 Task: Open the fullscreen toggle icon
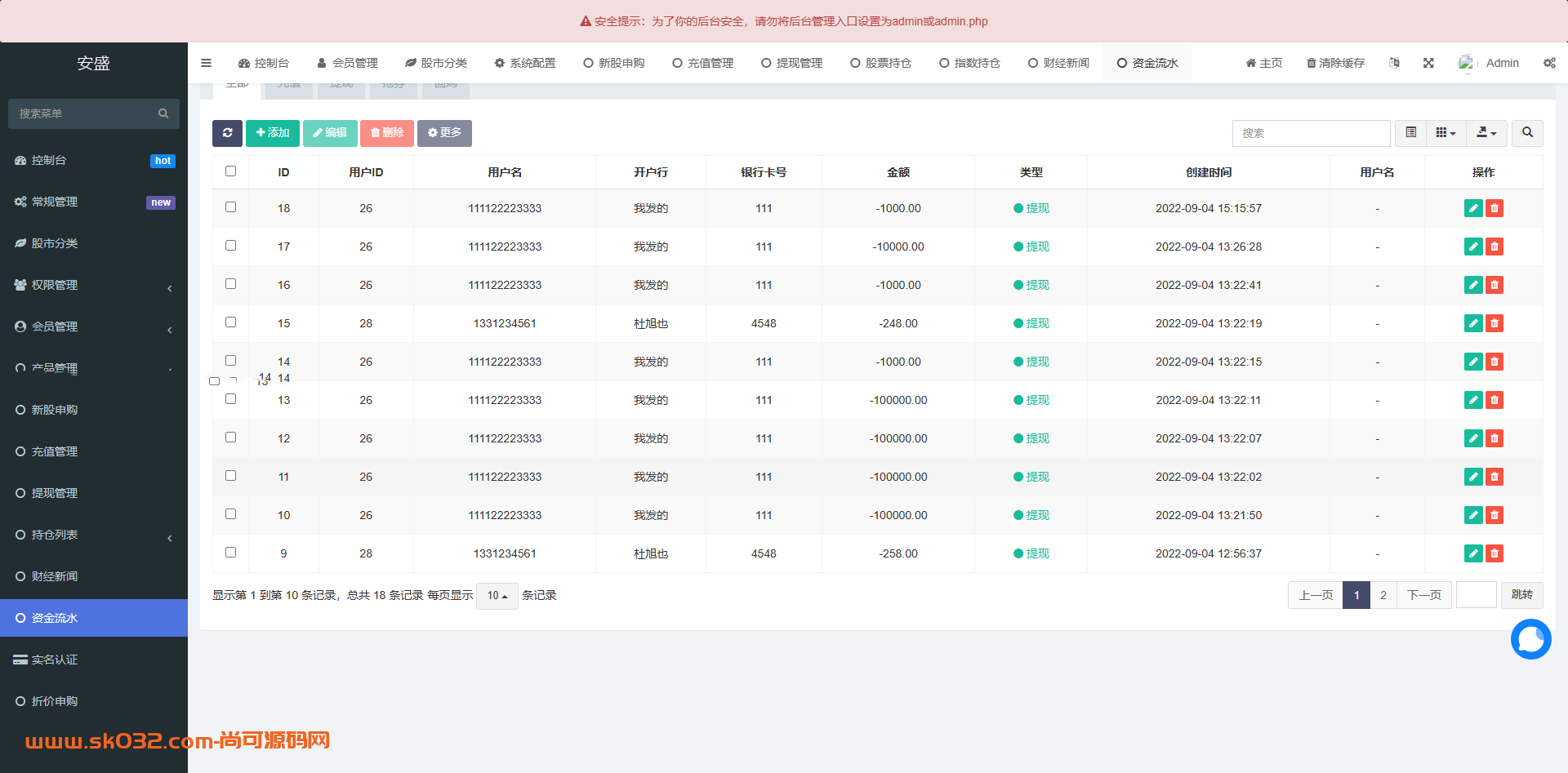click(1428, 63)
